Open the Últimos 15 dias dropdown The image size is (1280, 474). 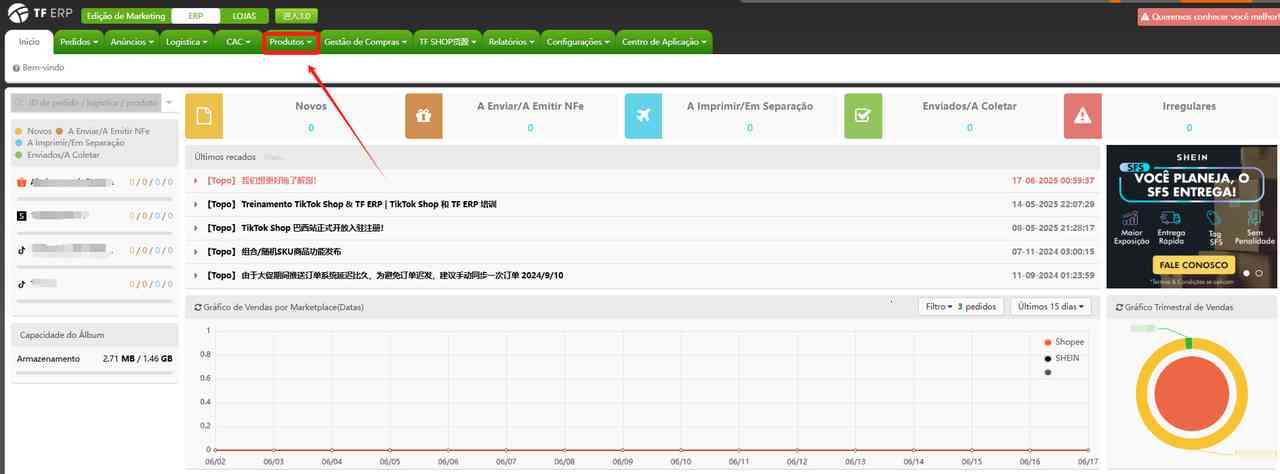coord(1050,306)
